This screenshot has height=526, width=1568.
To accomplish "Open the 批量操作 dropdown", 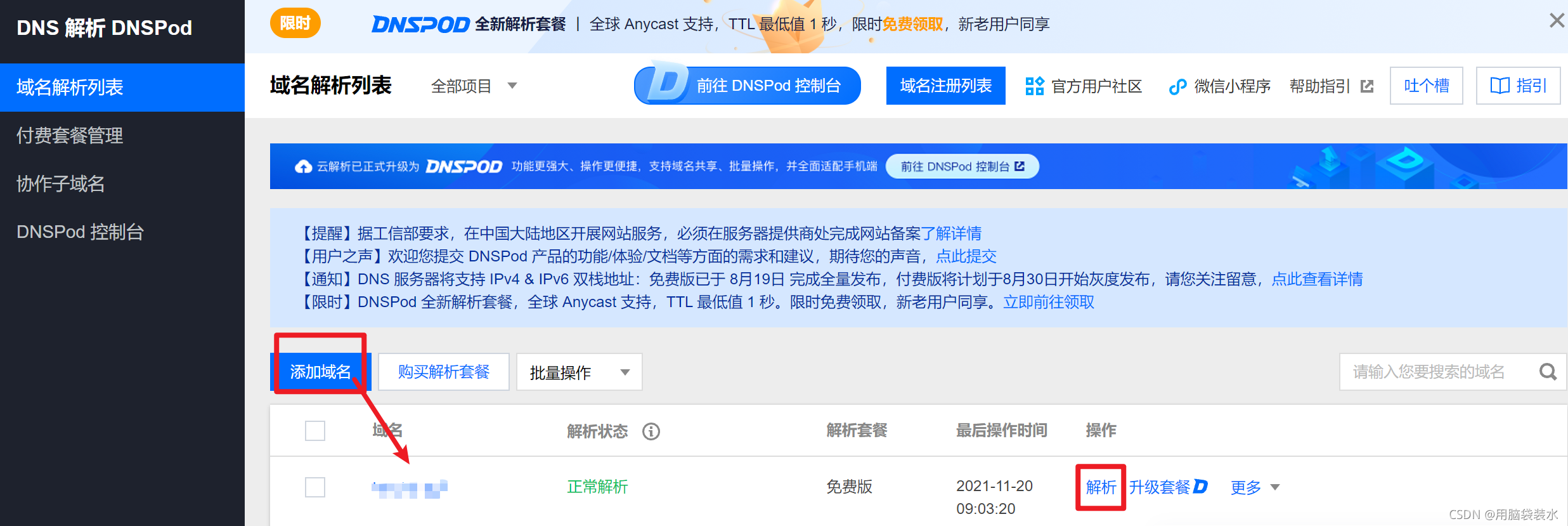I will tap(580, 372).
